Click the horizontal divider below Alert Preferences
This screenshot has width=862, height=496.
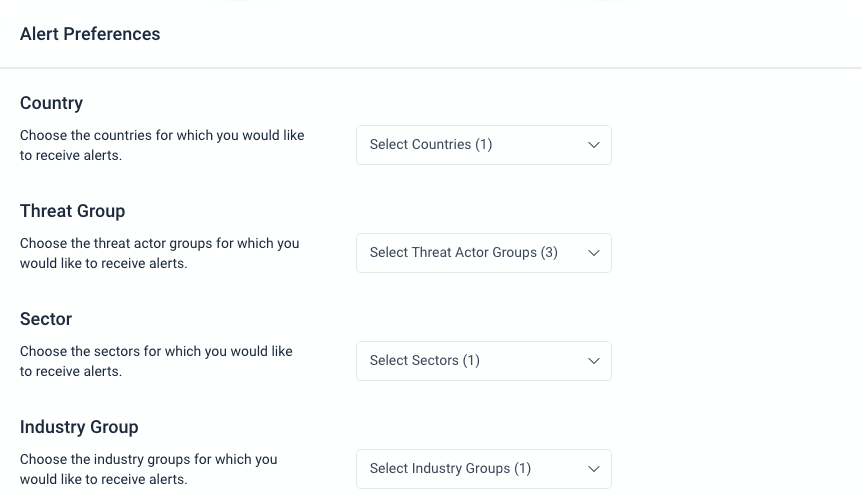[x=431, y=68]
